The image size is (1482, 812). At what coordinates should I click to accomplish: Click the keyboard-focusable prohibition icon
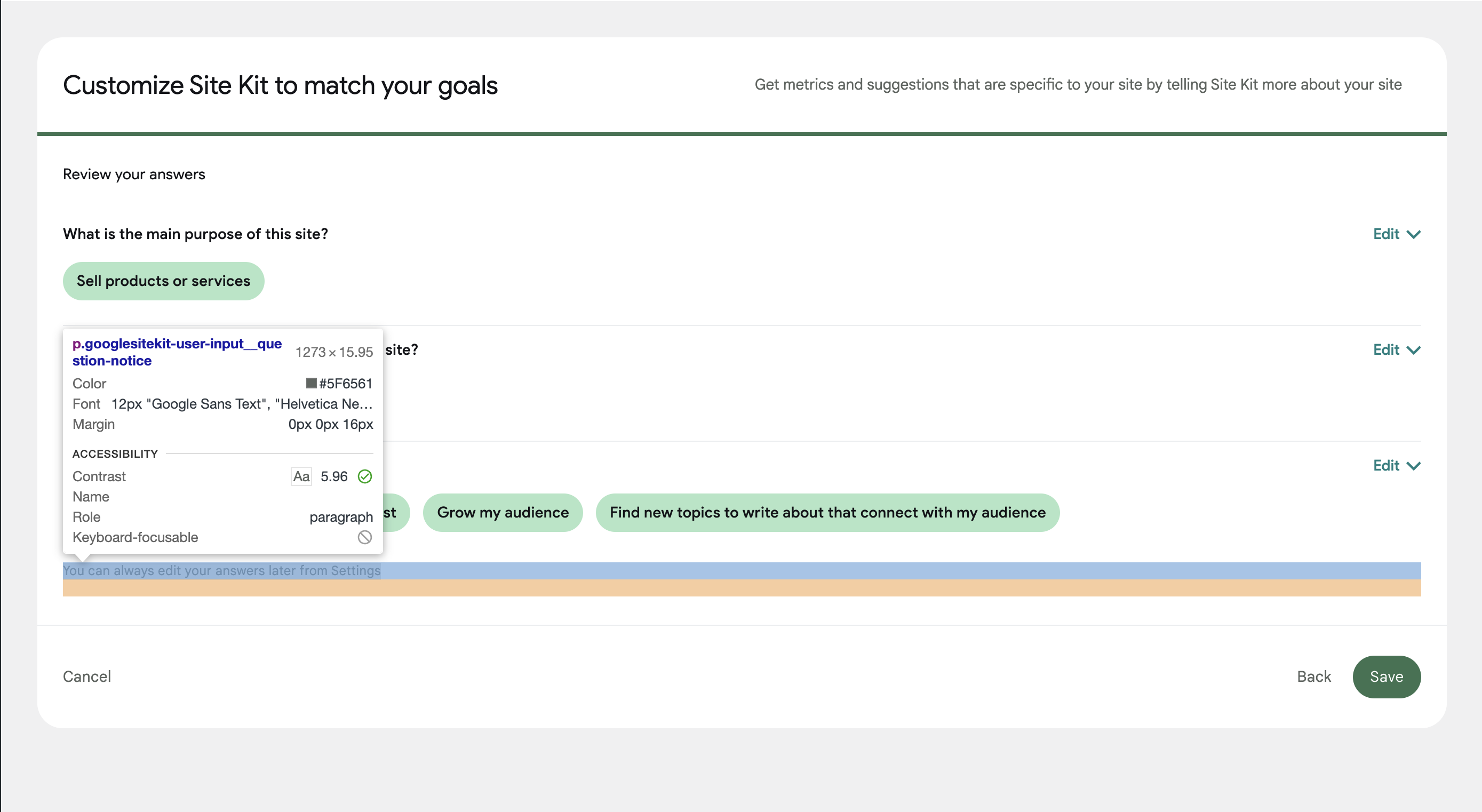[365, 537]
